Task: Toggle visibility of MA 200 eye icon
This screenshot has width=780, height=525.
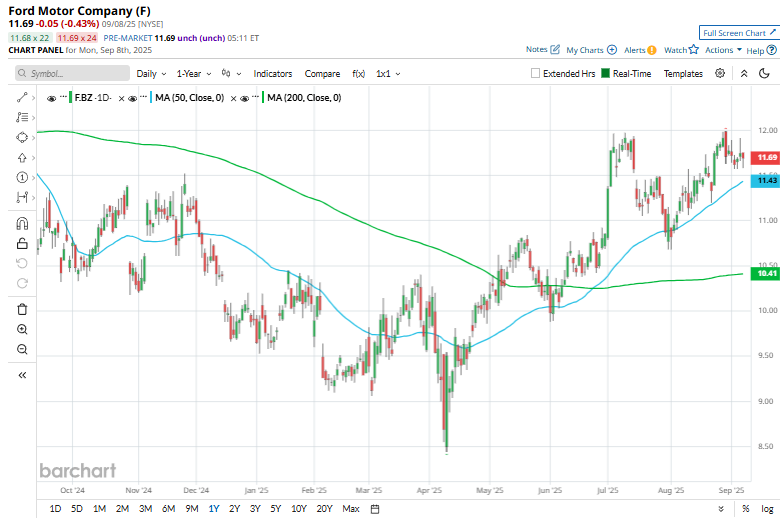Action: coord(244,99)
